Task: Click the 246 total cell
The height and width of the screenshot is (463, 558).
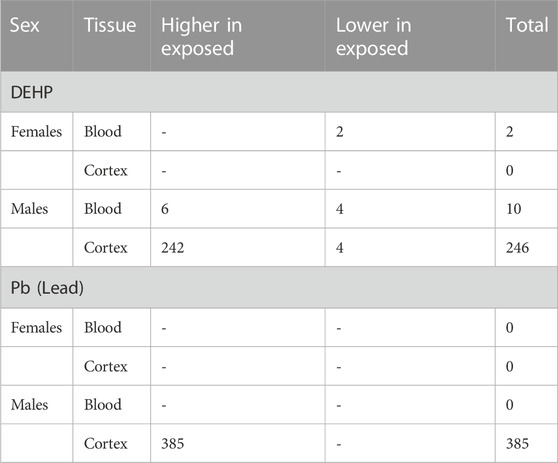Action: 517,248
